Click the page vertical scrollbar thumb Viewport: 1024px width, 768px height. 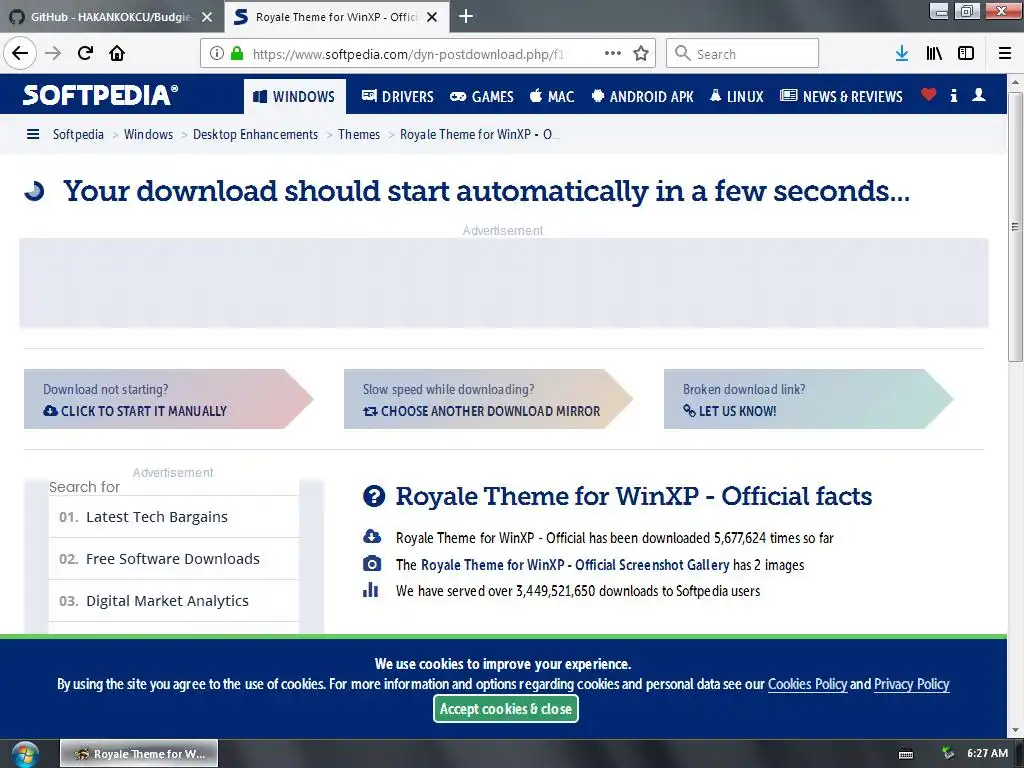coord(1015,226)
